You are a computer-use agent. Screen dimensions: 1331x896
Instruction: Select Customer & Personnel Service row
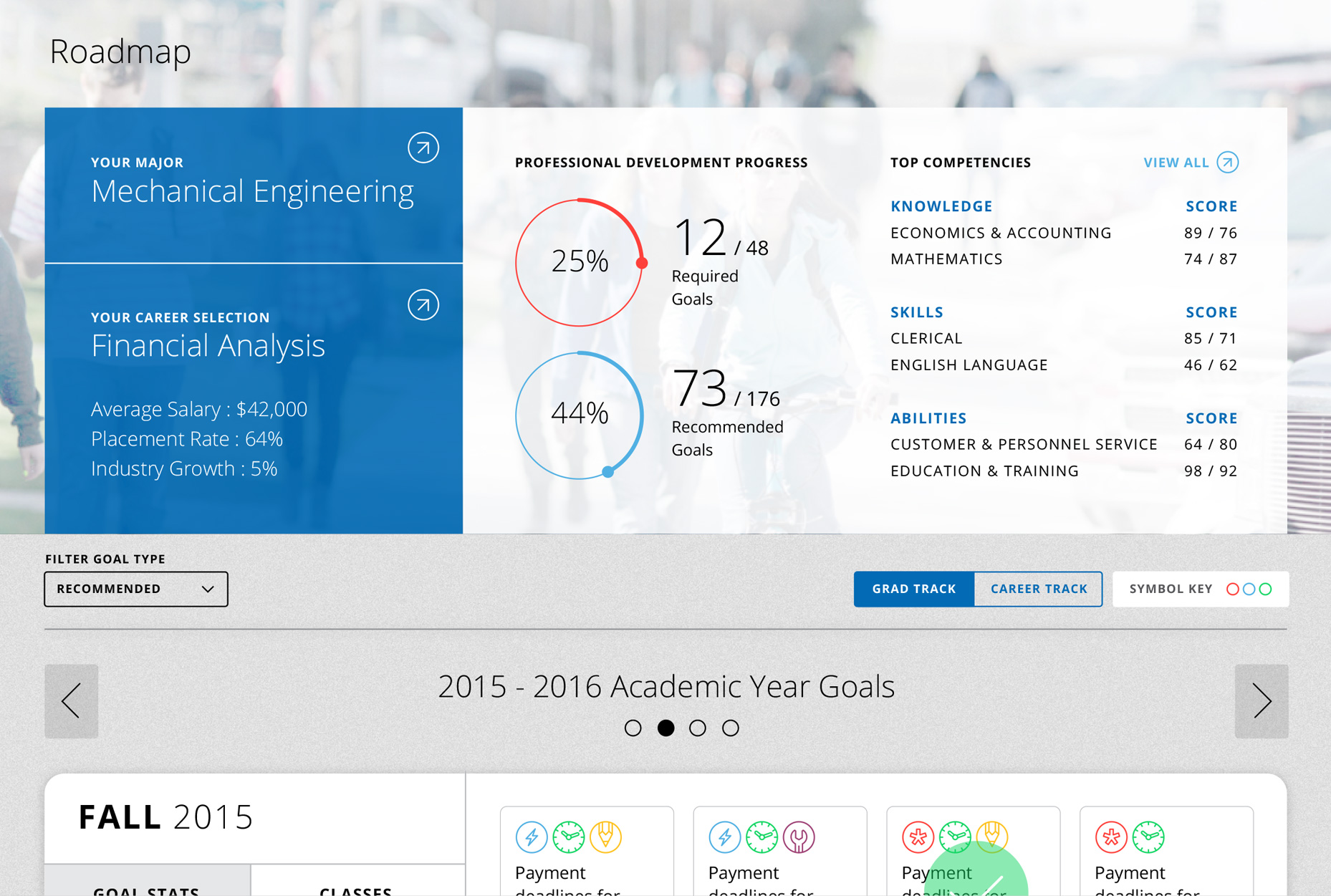pyautogui.click(x=1064, y=444)
